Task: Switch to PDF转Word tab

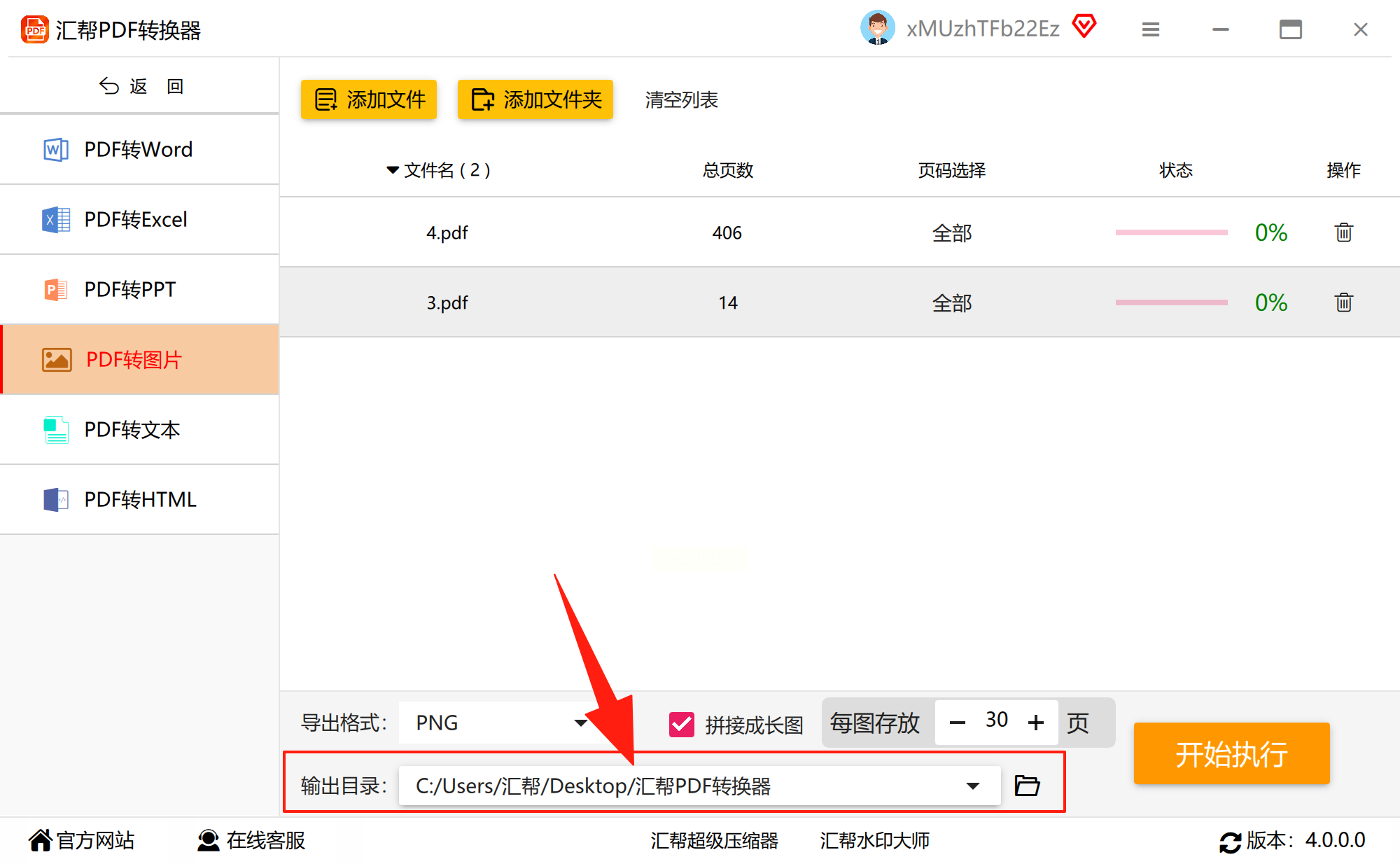Action: tap(139, 149)
